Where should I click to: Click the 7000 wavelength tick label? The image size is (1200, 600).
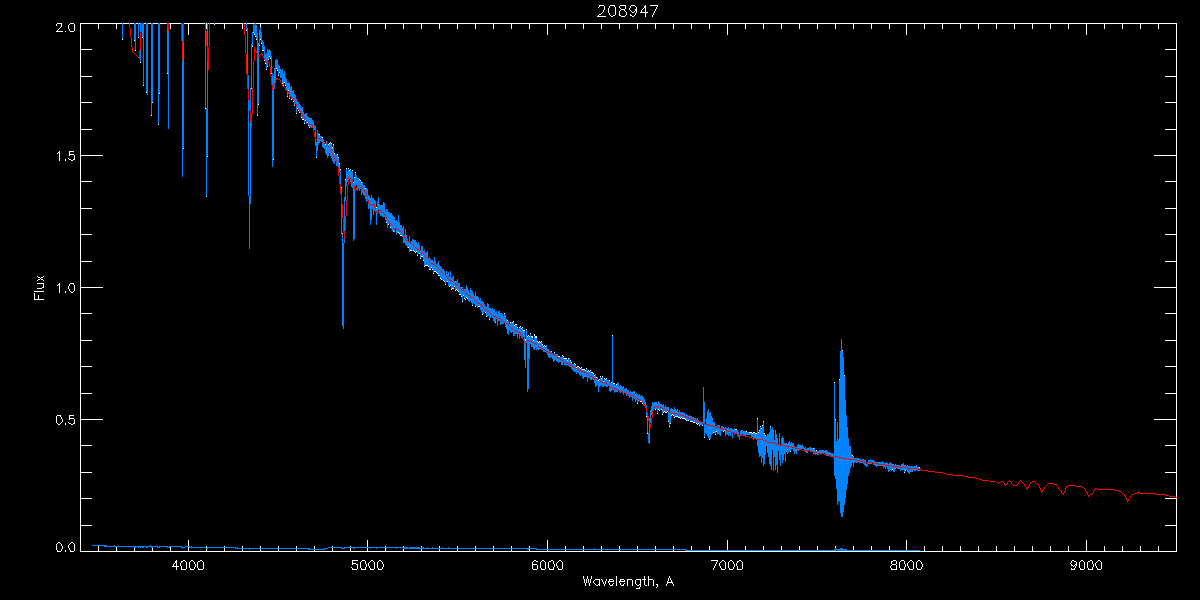pos(727,566)
